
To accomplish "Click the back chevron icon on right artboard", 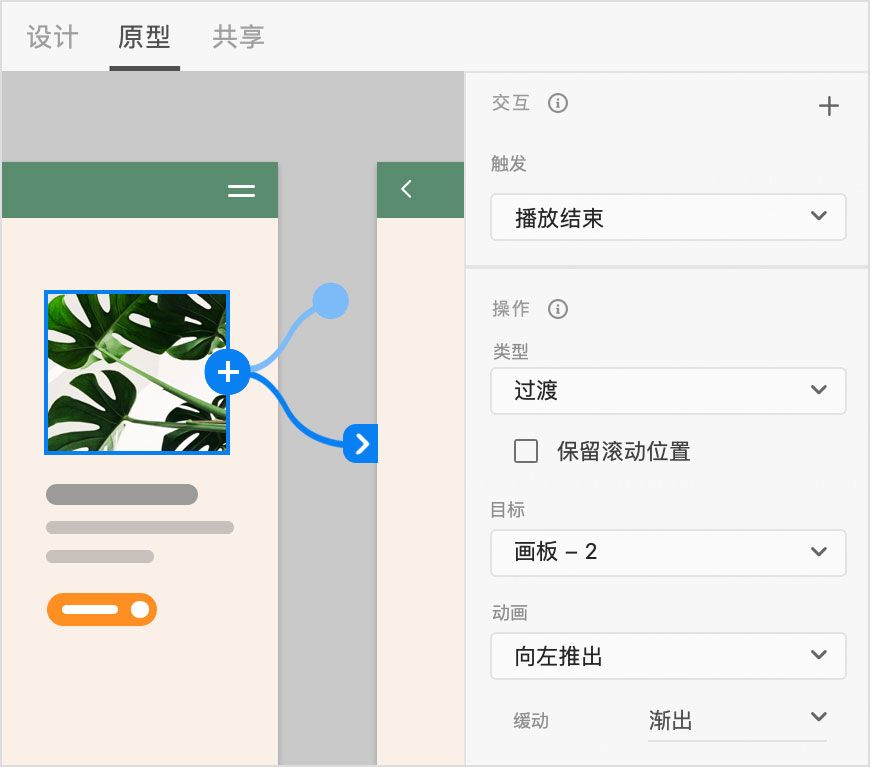I will coord(406,189).
